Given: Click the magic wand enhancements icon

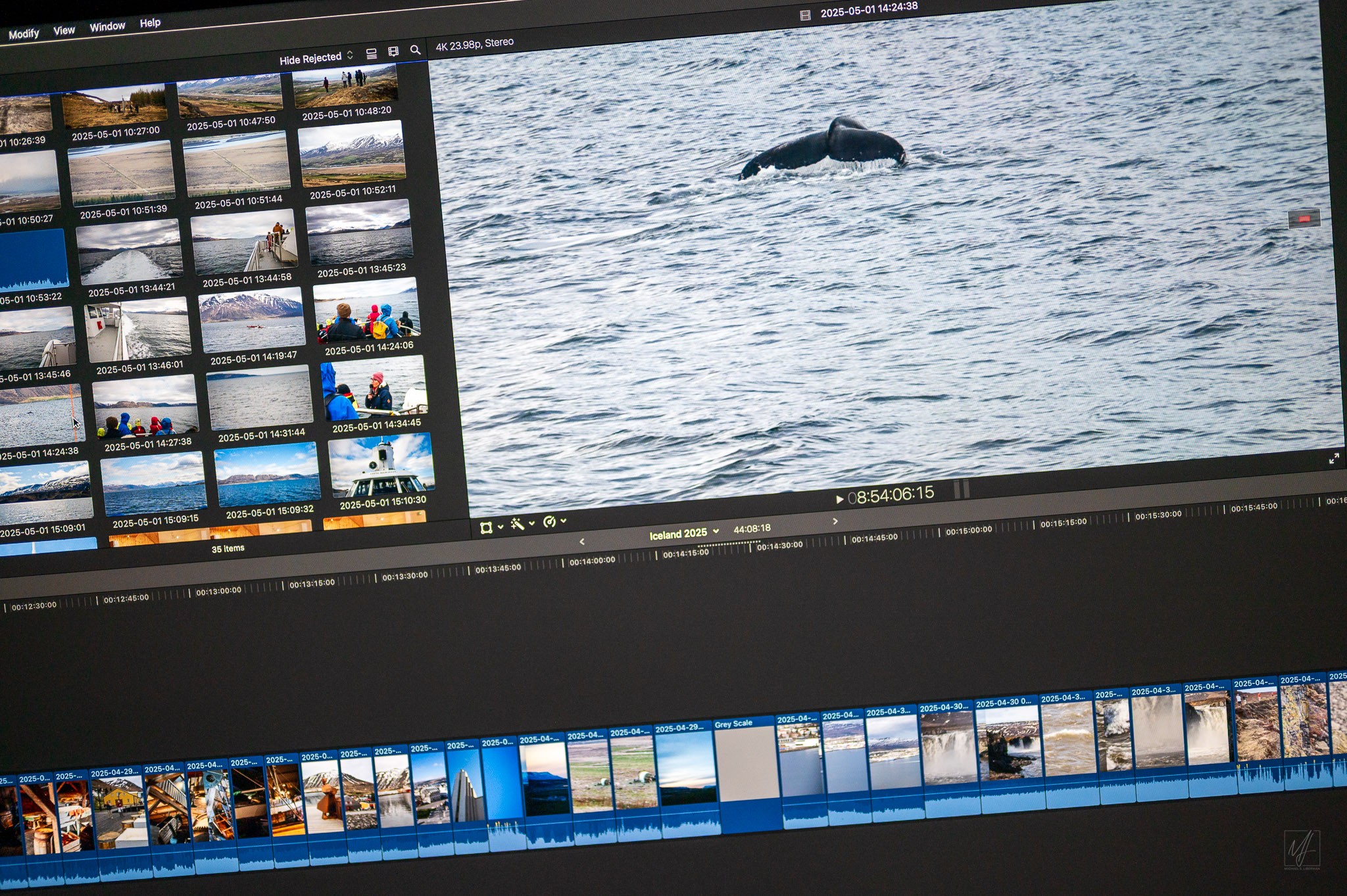Looking at the screenshot, I should coord(517,524).
